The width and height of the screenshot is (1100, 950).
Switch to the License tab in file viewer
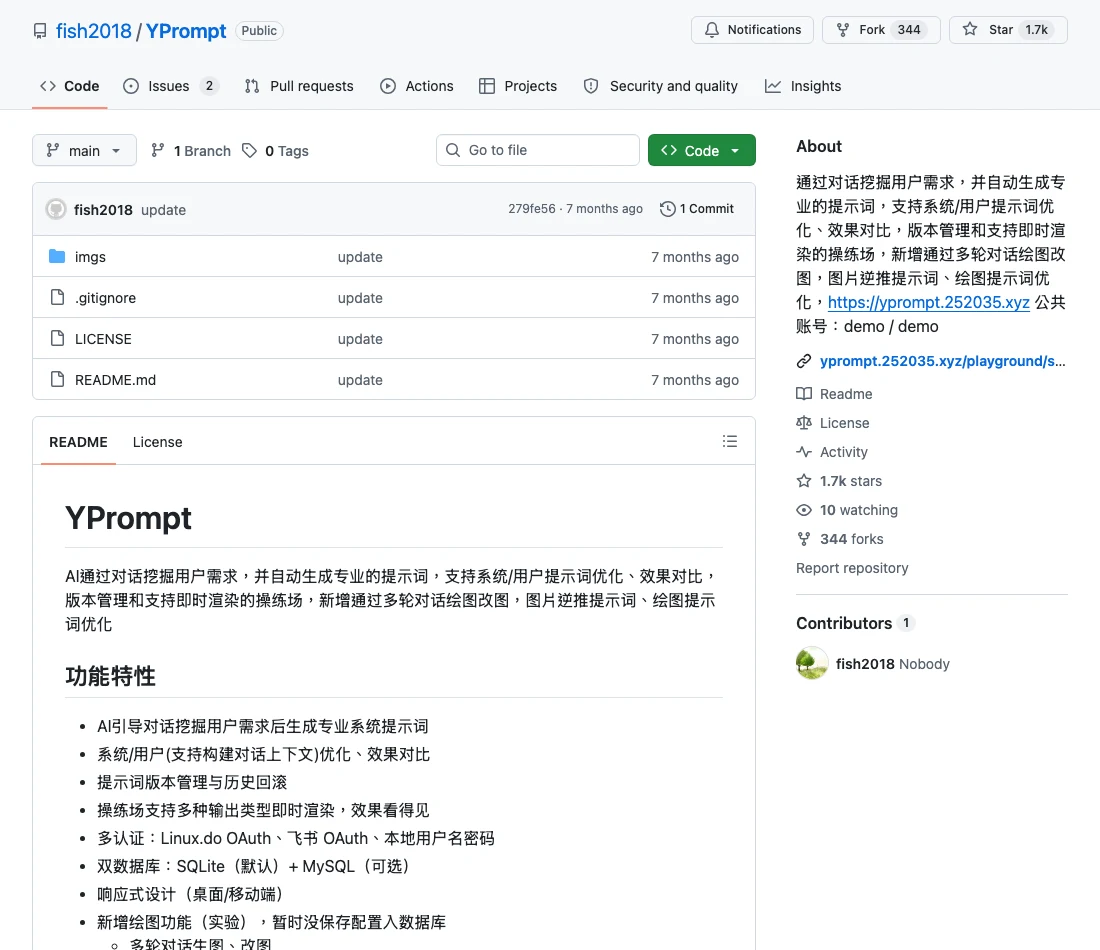pyautogui.click(x=157, y=442)
